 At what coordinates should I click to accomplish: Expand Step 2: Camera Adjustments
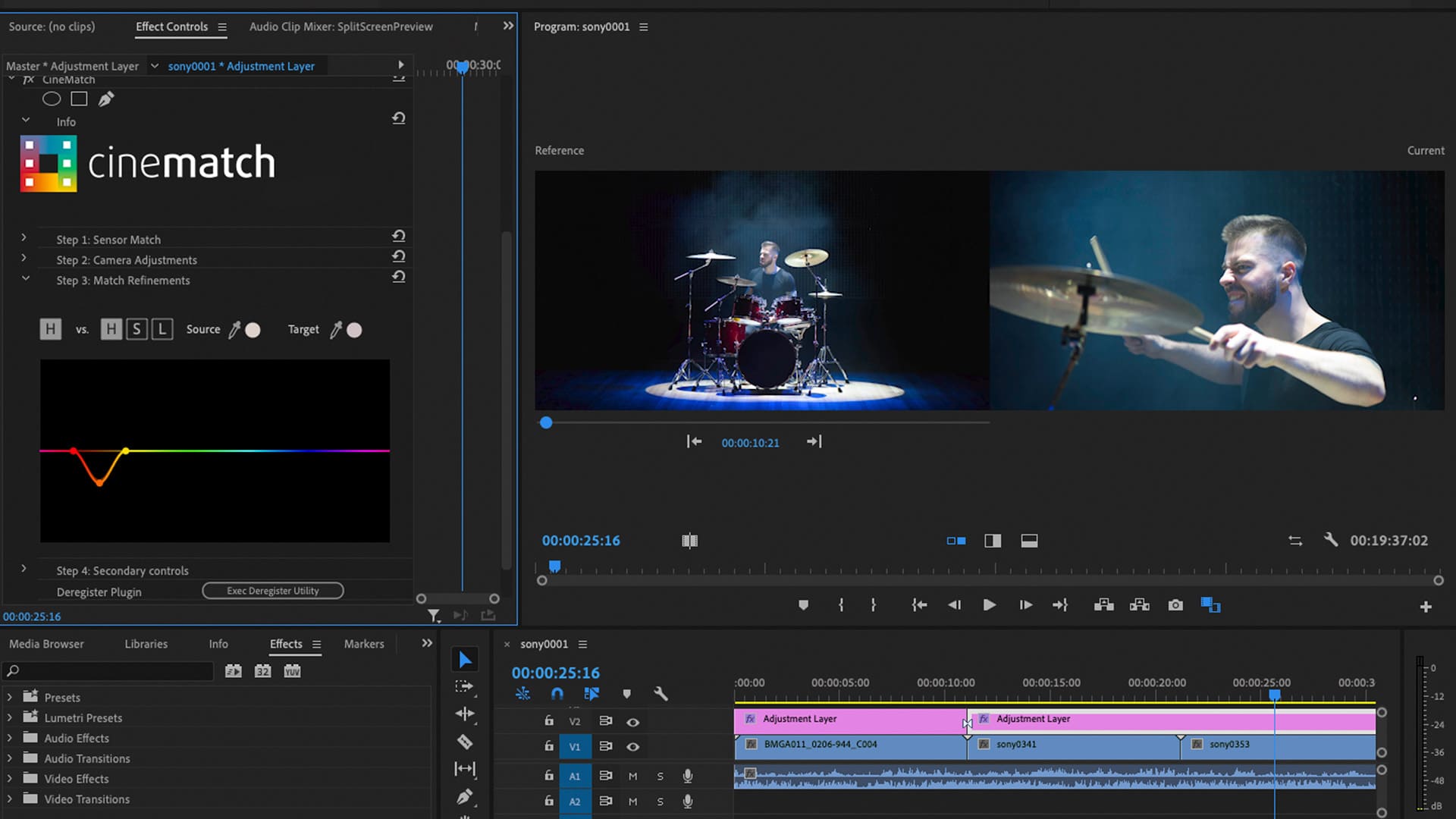pyautogui.click(x=24, y=259)
